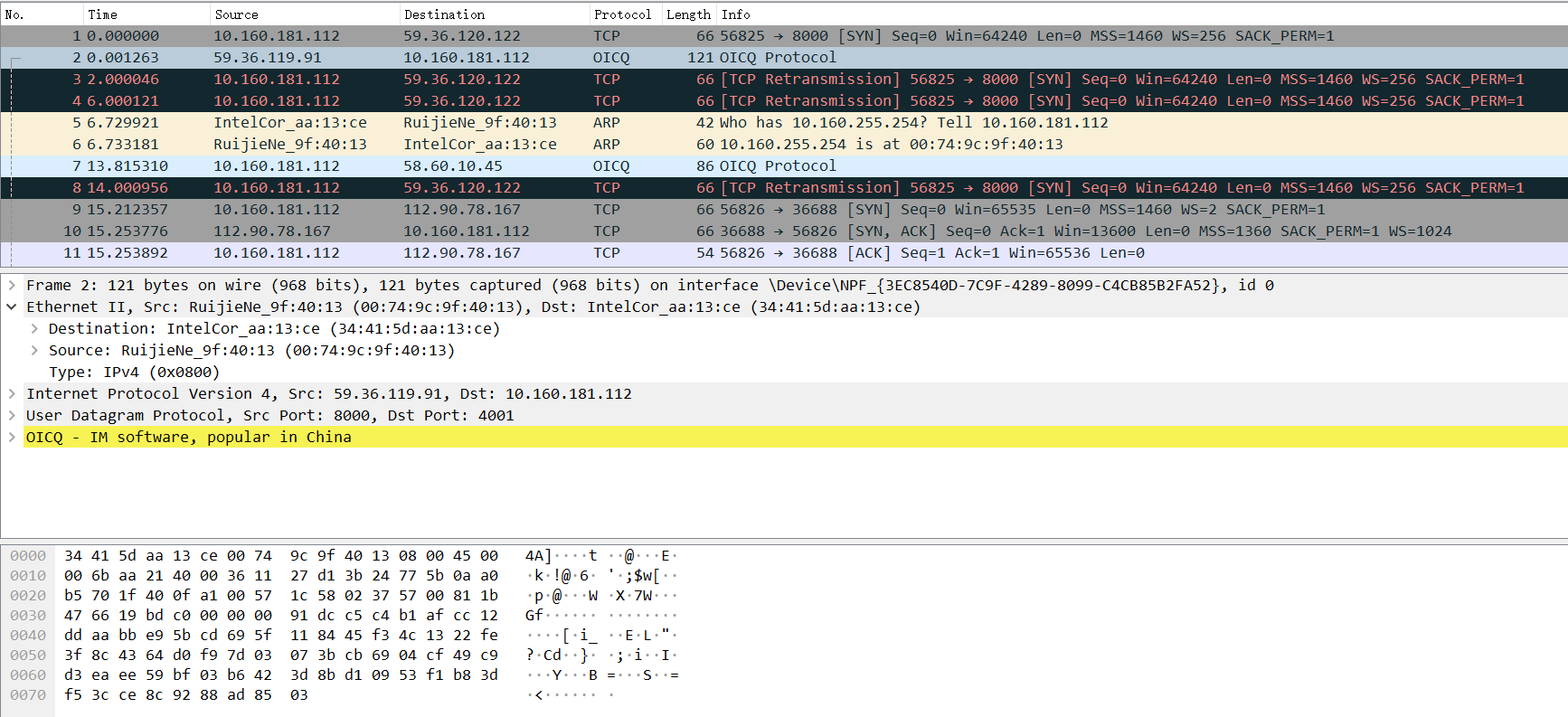Expand the Frame 2 details row

(12, 285)
